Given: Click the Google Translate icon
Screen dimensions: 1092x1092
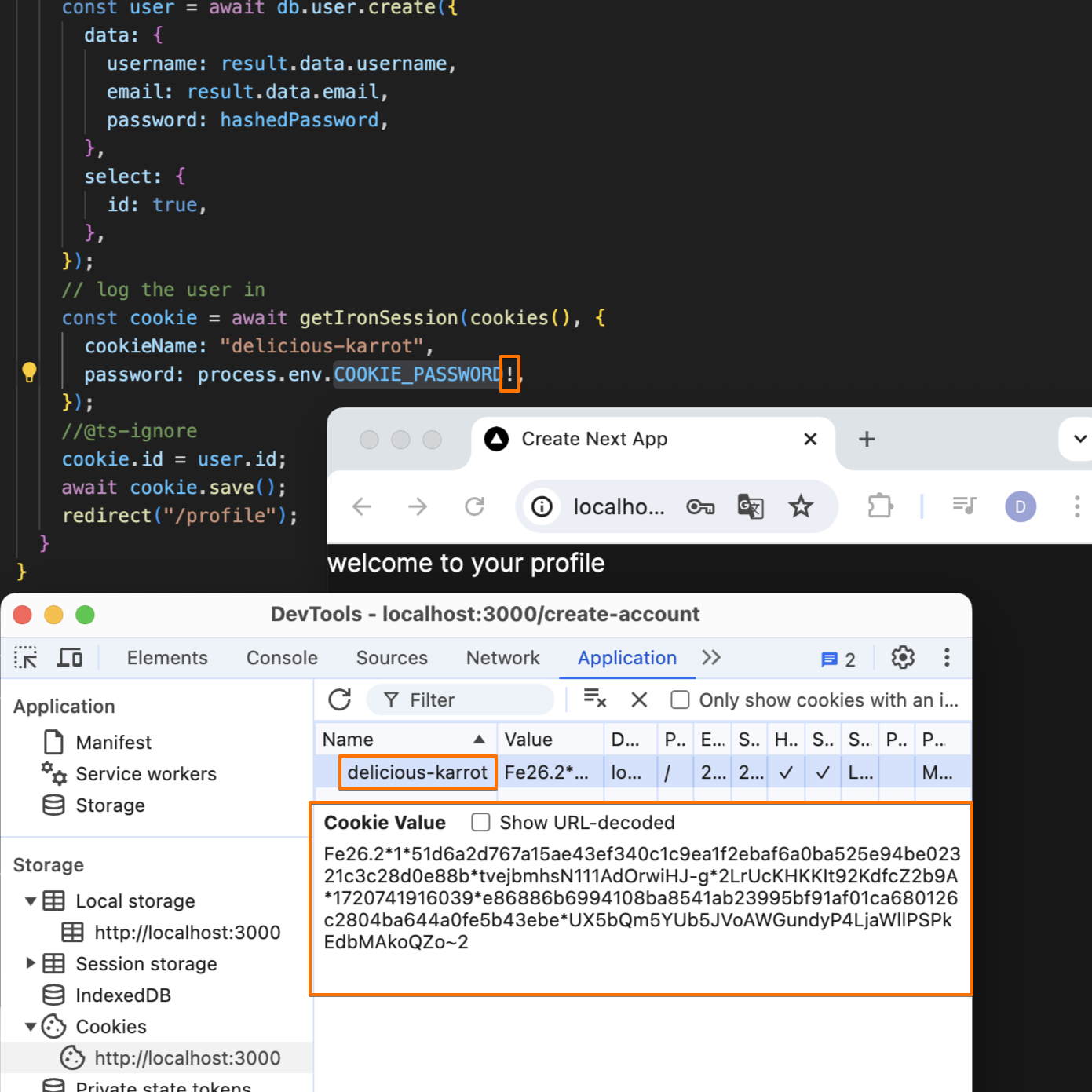Looking at the screenshot, I should (x=751, y=507).
